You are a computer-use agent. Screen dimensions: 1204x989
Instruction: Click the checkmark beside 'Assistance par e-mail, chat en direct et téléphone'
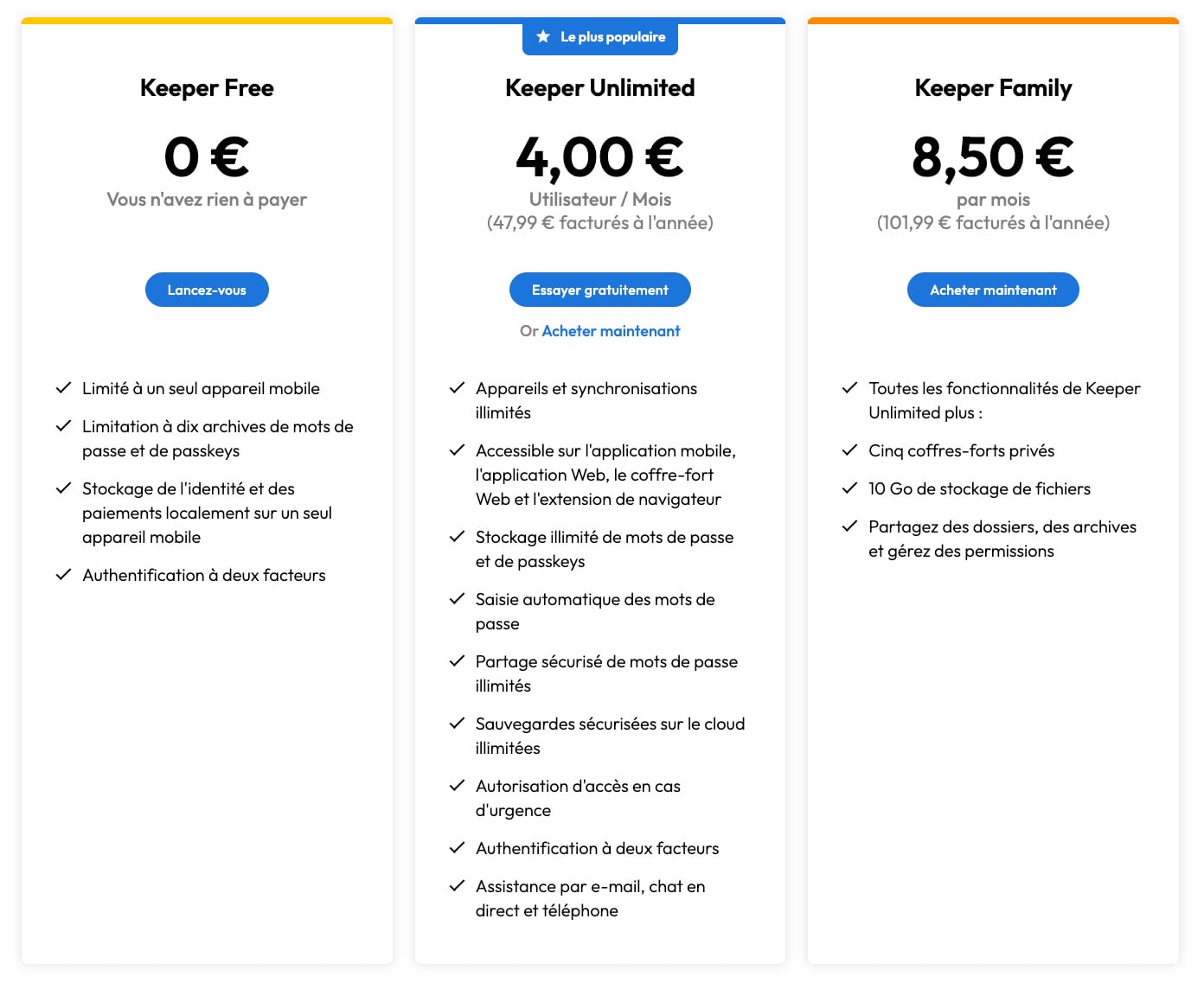(457, 885)
